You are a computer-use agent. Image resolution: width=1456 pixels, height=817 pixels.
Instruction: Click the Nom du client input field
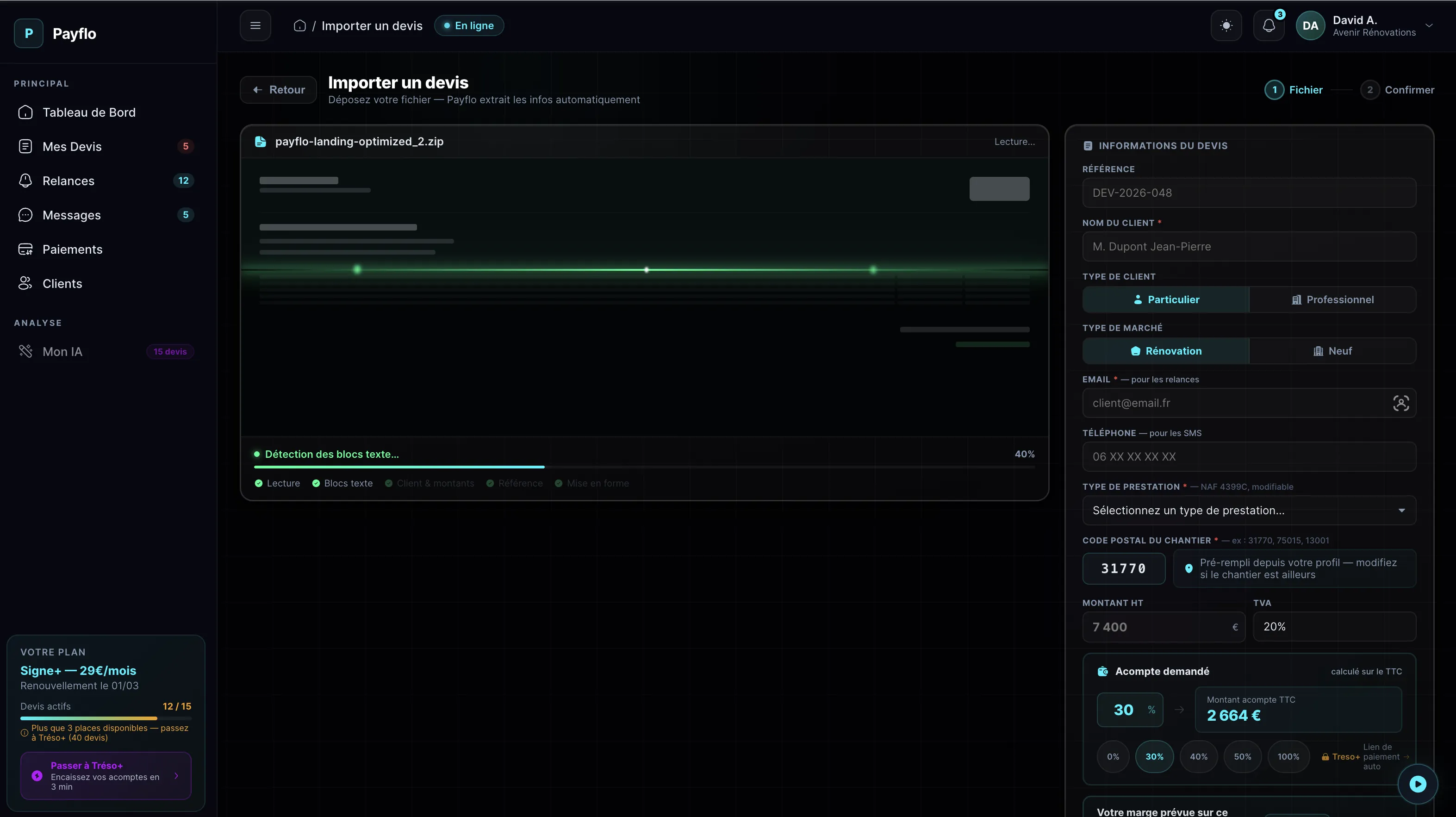pyautogui.click(x=1249, y=247)
